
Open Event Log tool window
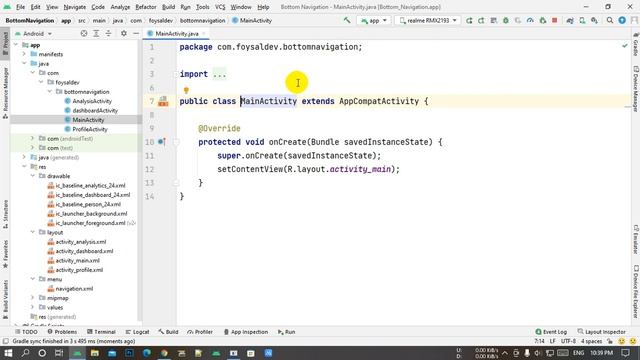(x=551, y=332)
